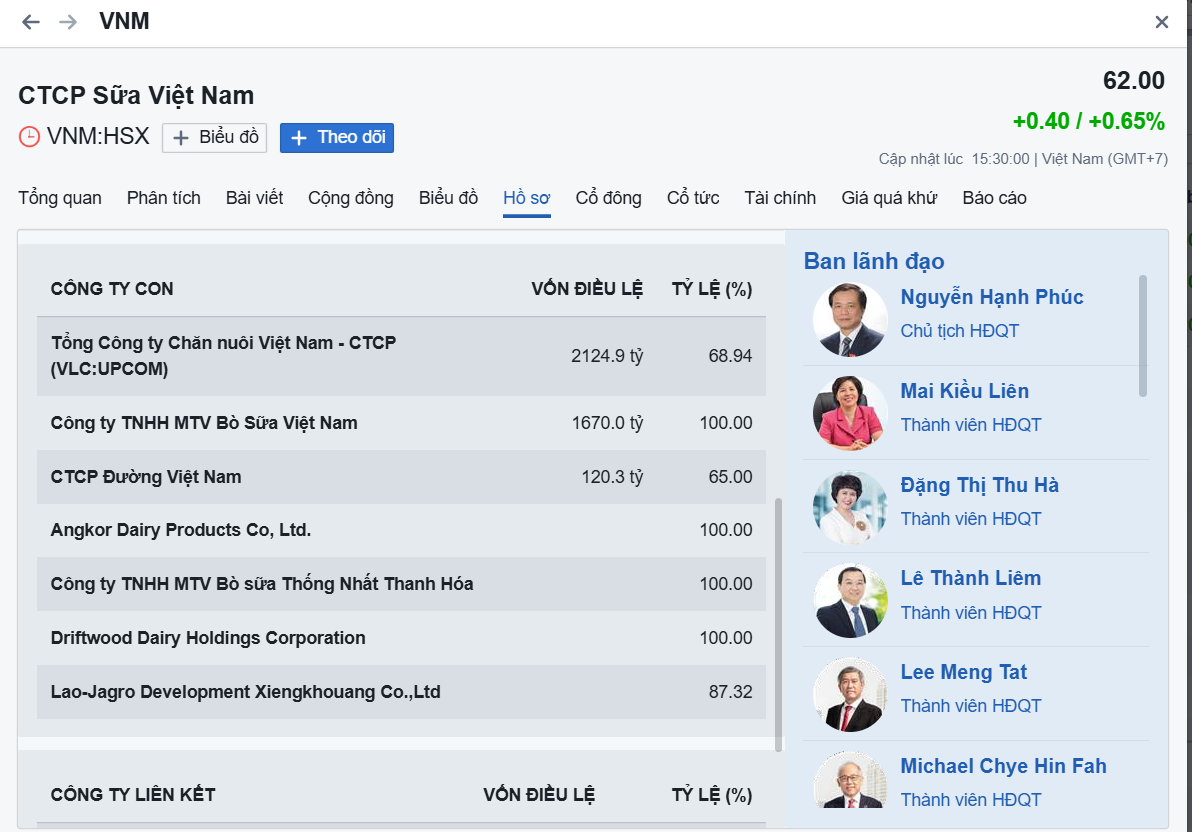Click the CTCP Sữa Việt Nam title
Viewport: 1192px width, 832px height.
[x=136, y=96]
